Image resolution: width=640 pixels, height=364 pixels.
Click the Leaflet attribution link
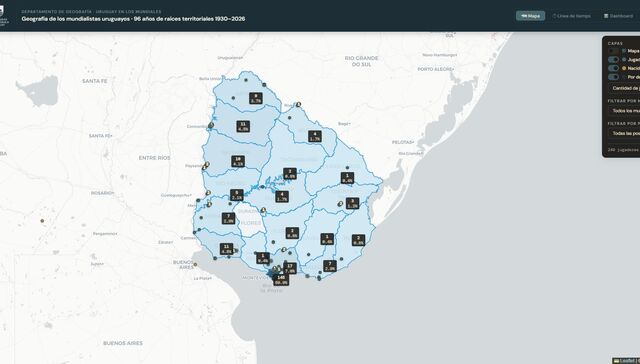[x=627, y=361]
